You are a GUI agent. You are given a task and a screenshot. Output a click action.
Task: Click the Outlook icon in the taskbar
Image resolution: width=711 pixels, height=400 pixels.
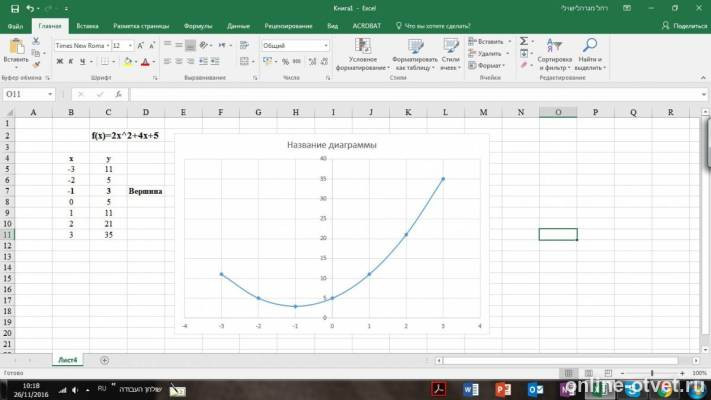pyautogui.click(x=536, y=389)
